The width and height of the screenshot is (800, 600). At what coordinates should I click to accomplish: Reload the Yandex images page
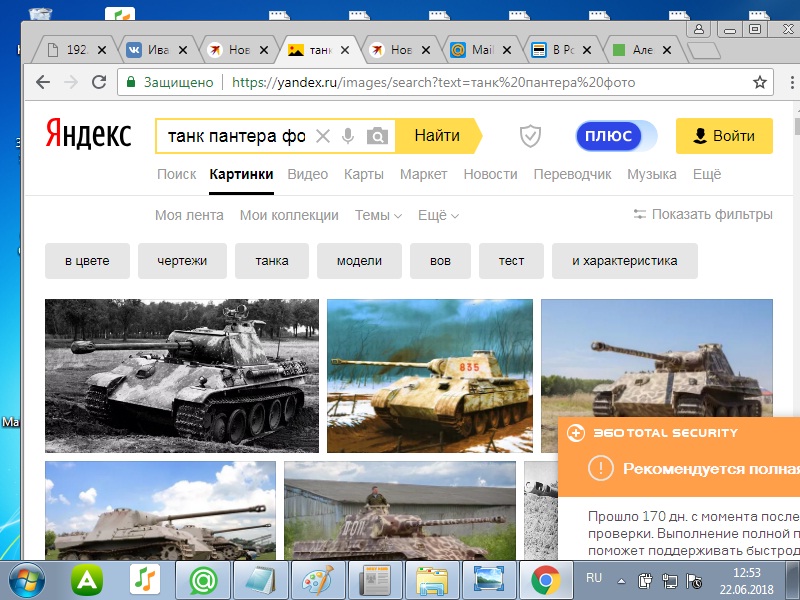[x=98, y=82]
